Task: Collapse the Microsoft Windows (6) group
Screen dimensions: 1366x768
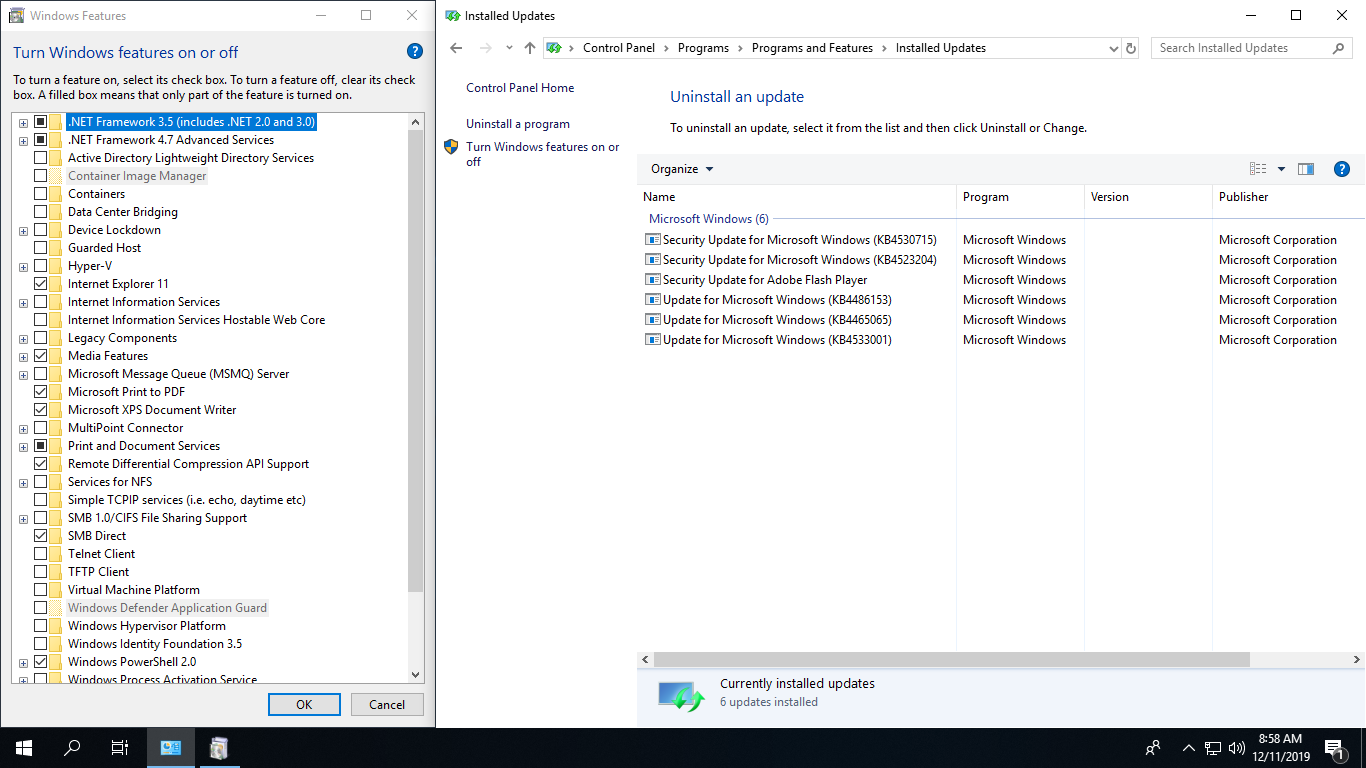Action: point(709,219)
